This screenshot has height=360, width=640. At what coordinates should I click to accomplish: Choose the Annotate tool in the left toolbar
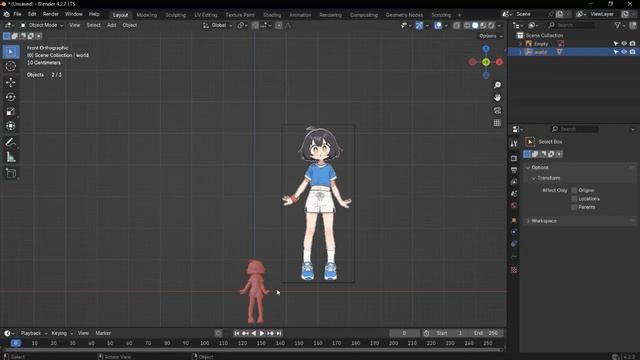(11, 142)
